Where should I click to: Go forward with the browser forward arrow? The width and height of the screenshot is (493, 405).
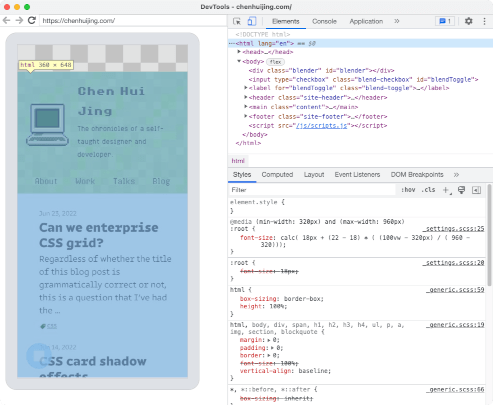(19, 21)
